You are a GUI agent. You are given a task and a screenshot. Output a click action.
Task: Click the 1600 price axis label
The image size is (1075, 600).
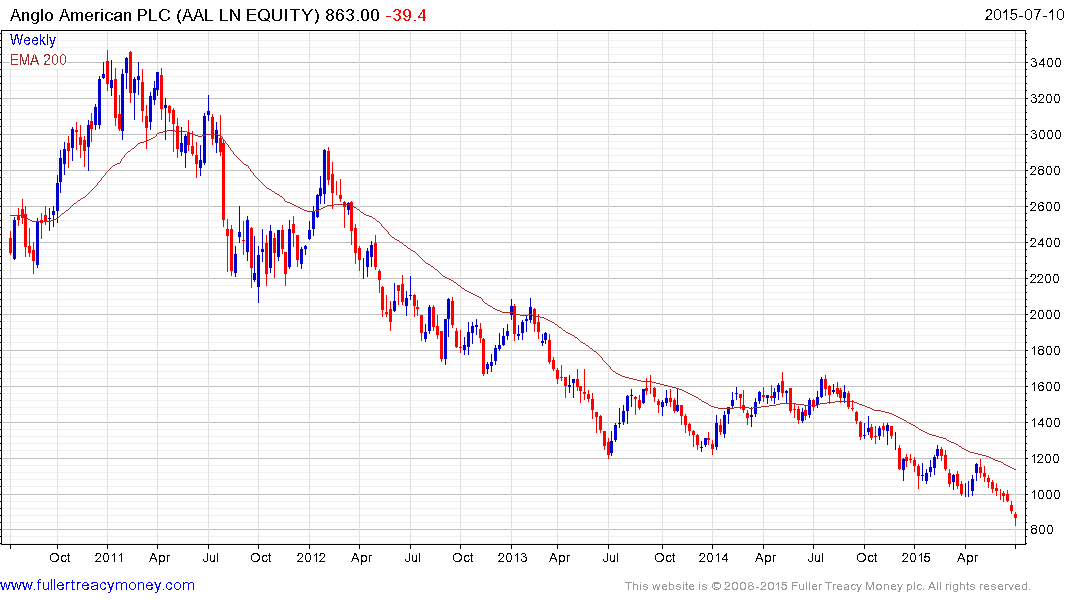coord(1046,387)
